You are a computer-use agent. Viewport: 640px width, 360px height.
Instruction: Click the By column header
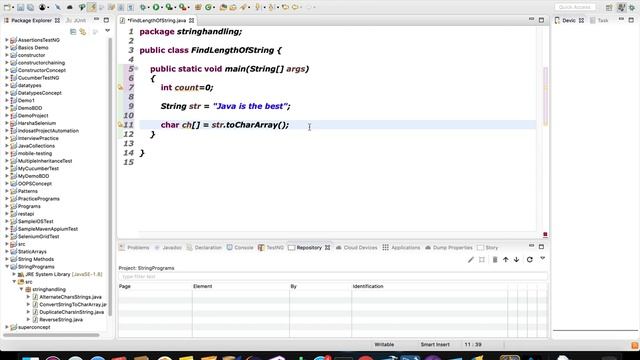320,286
